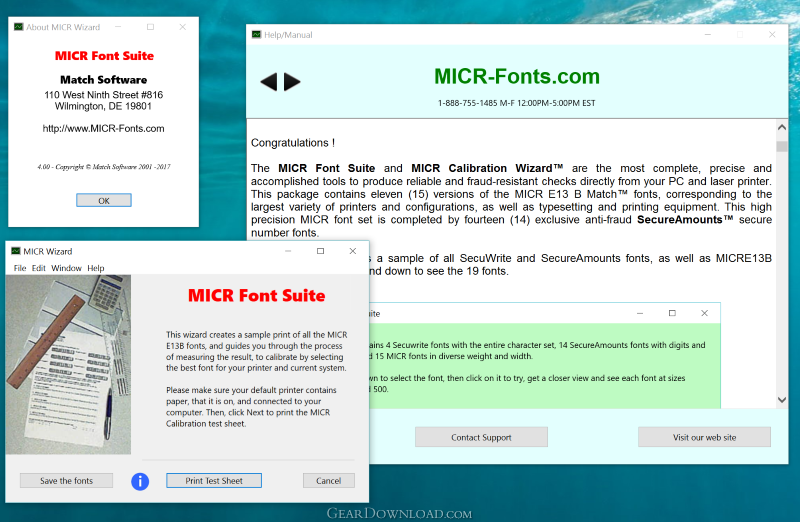The height and width of the screenshot is (522, 800).
Task: Click Cancel in the MICR Wizard
Action: click(x=329, y=481)
